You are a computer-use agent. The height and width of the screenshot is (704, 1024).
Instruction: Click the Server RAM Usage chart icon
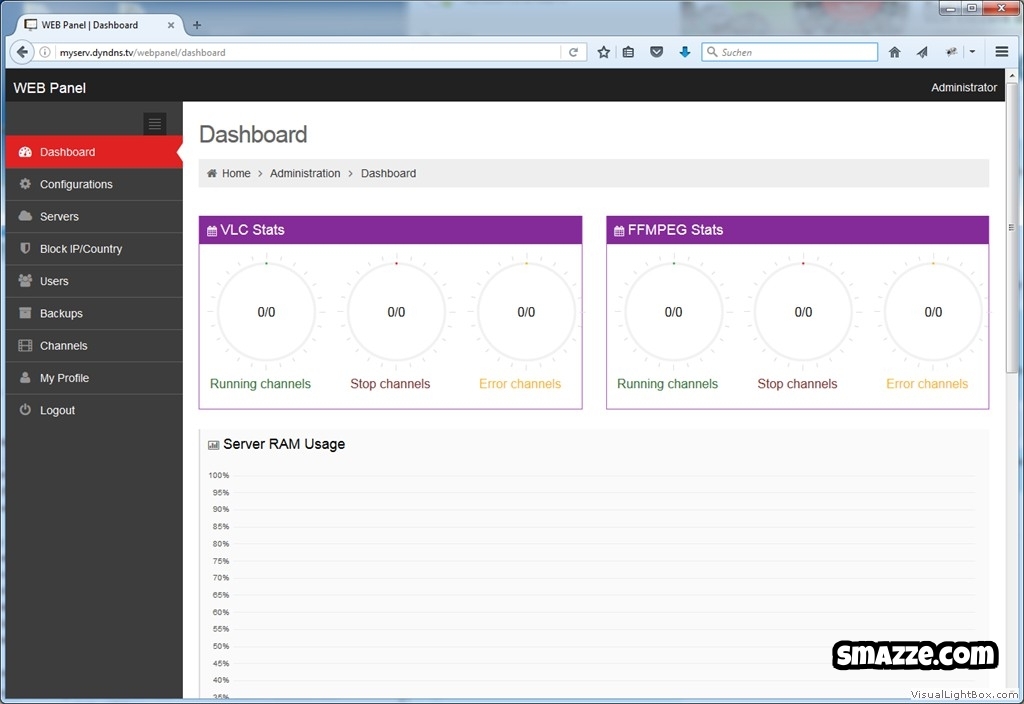tap(213, 445)
